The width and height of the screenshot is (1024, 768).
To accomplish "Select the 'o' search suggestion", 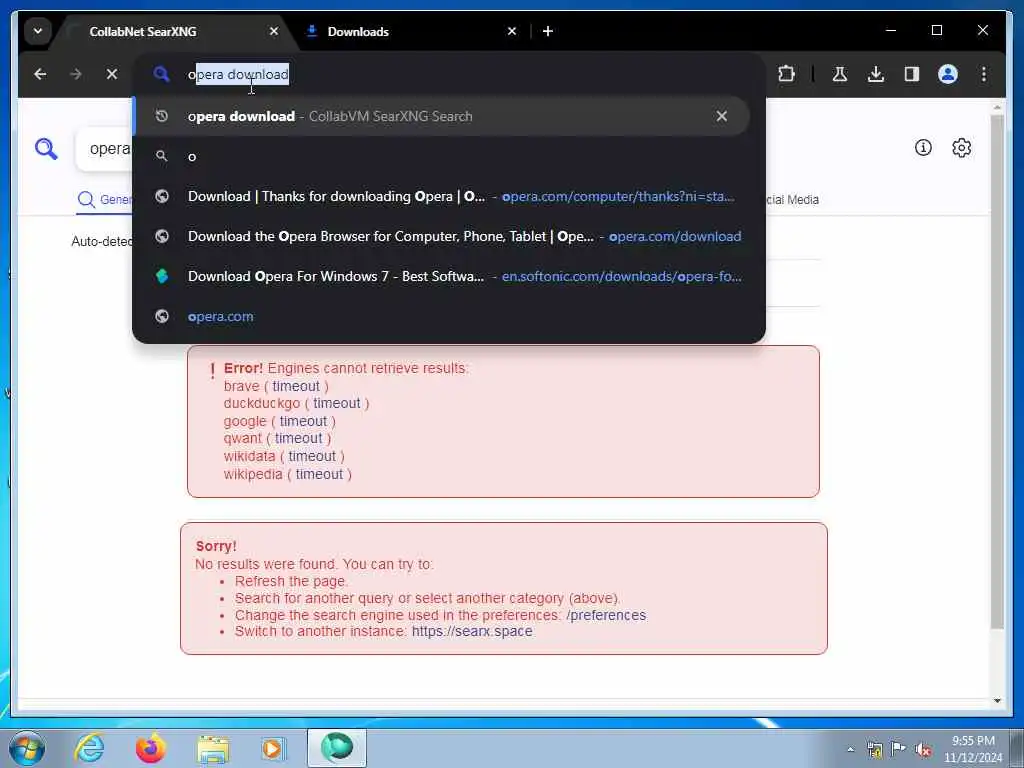I will pos(441,157).
